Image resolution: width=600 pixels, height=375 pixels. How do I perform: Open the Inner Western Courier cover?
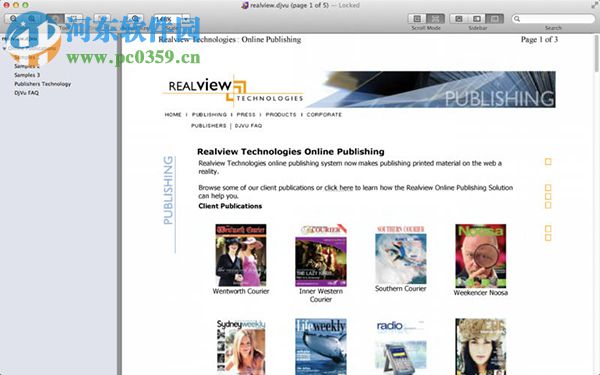tap(321, 255)
